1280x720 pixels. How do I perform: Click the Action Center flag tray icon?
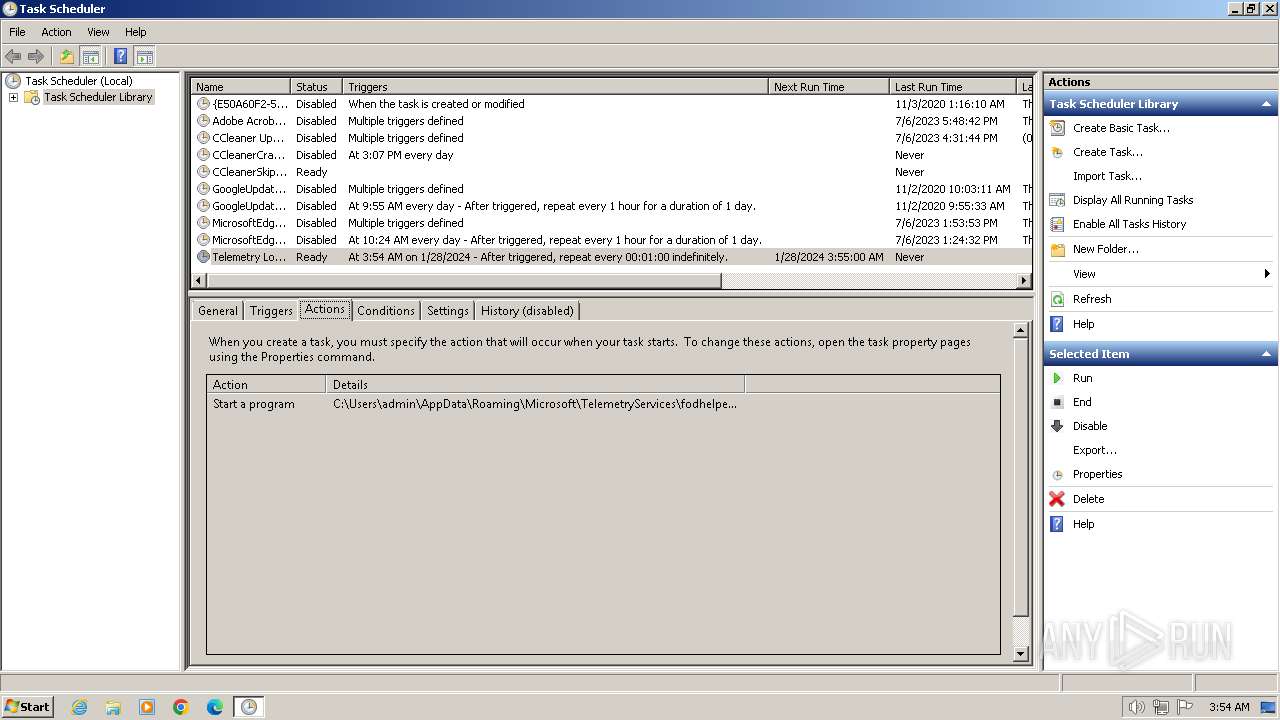1184,707
